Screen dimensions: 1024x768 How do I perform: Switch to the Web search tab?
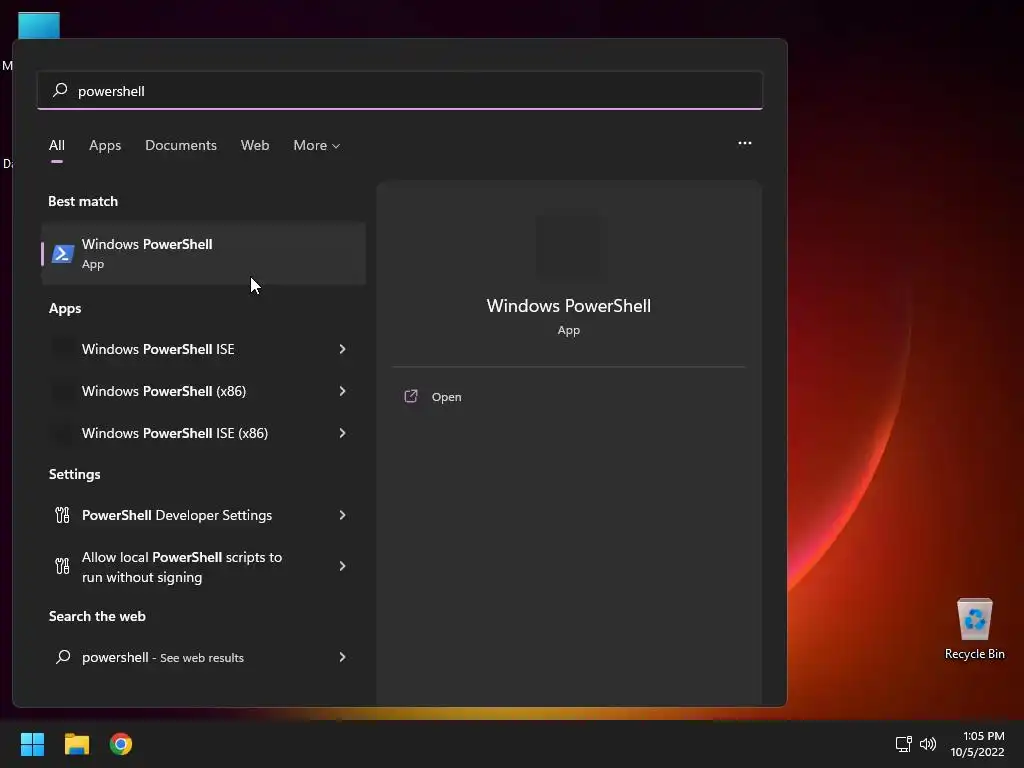pos(255,145)
